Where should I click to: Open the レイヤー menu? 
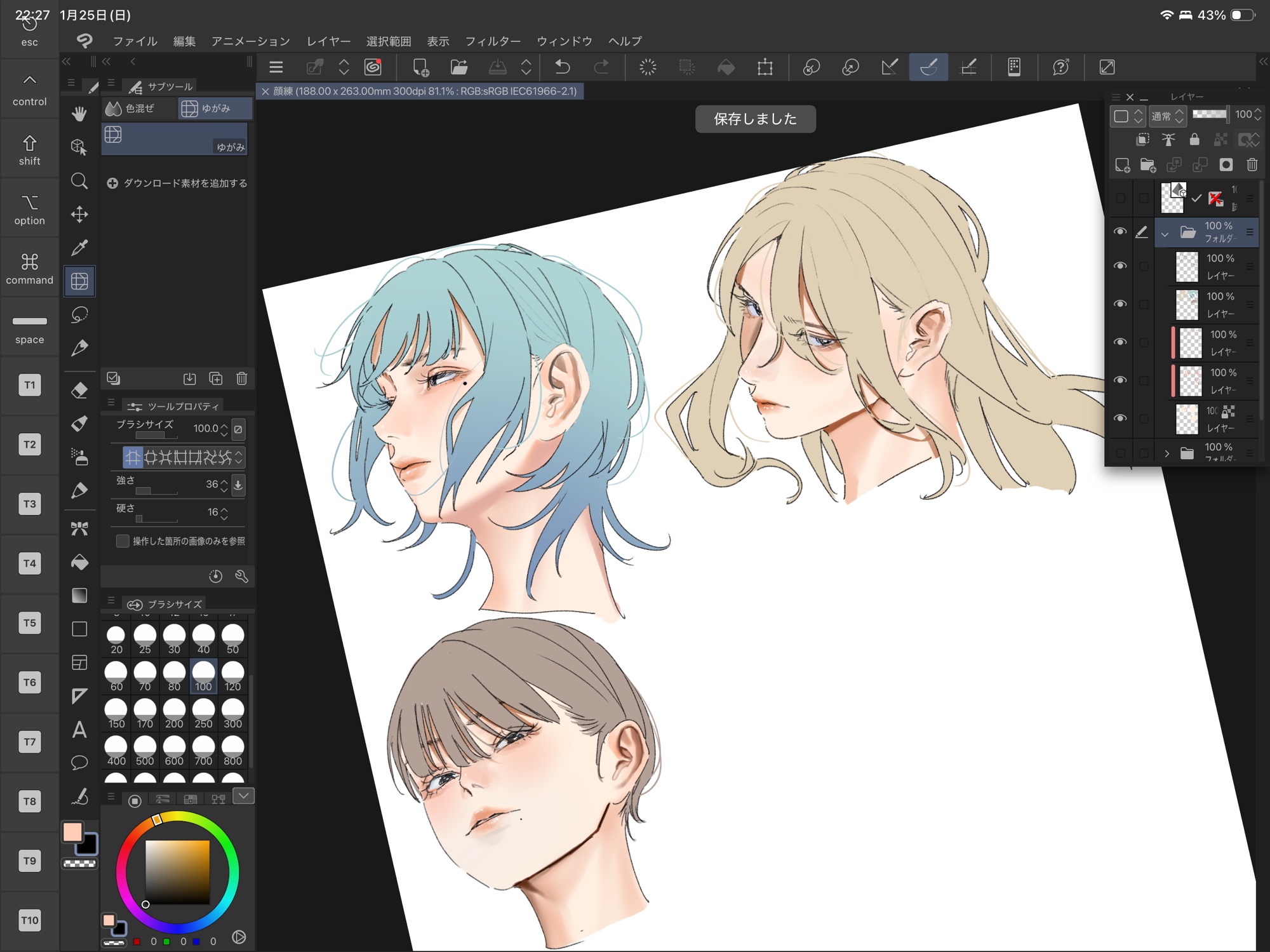pos(328,41)
